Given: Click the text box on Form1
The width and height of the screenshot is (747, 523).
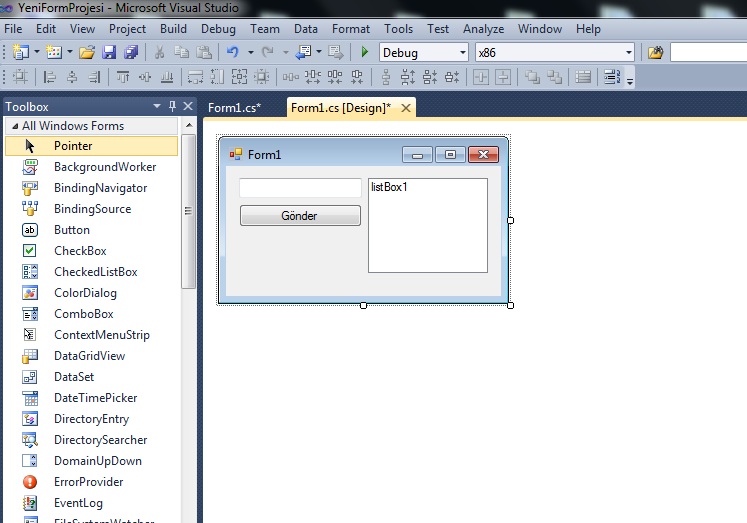Looking at the screenshot, I should tap(300, 188).
